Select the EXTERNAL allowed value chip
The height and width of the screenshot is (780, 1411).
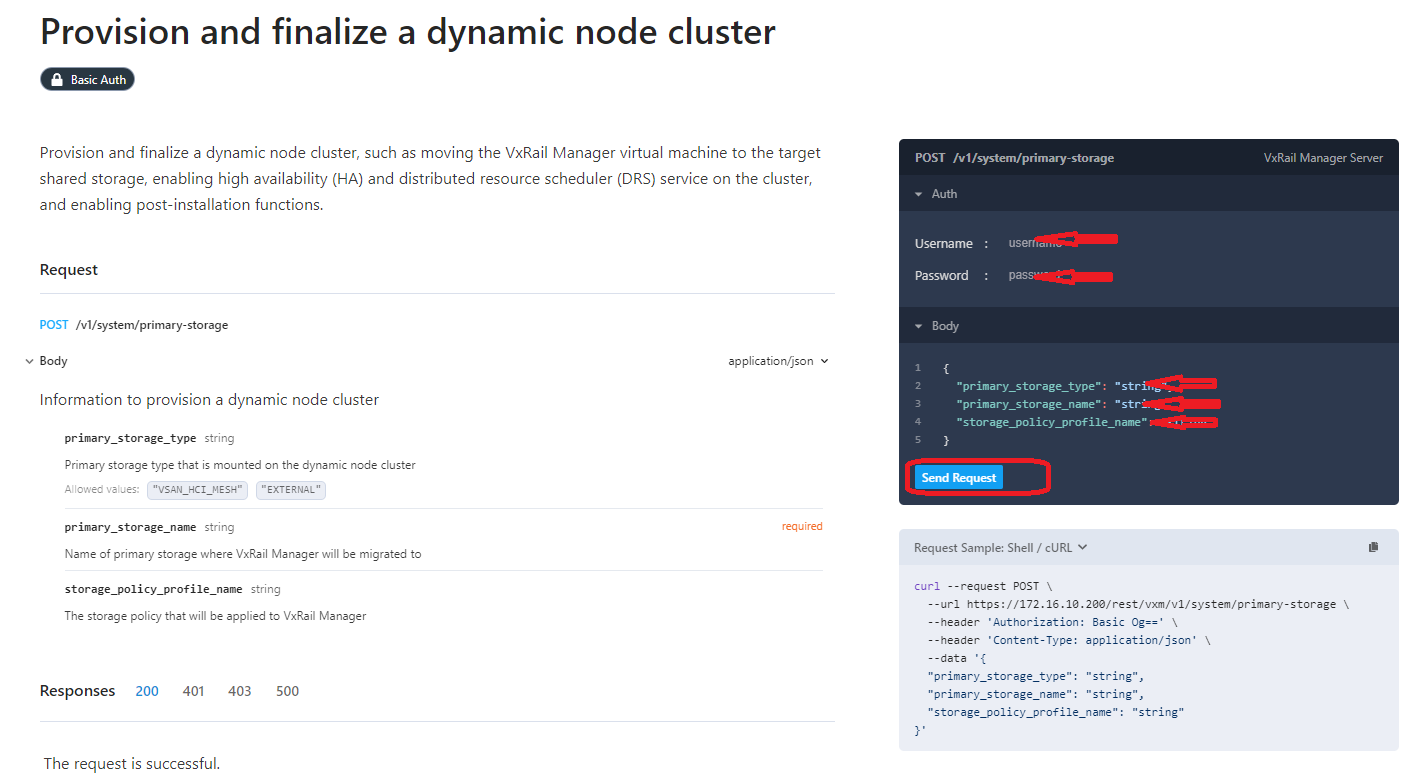coord(290,489)
